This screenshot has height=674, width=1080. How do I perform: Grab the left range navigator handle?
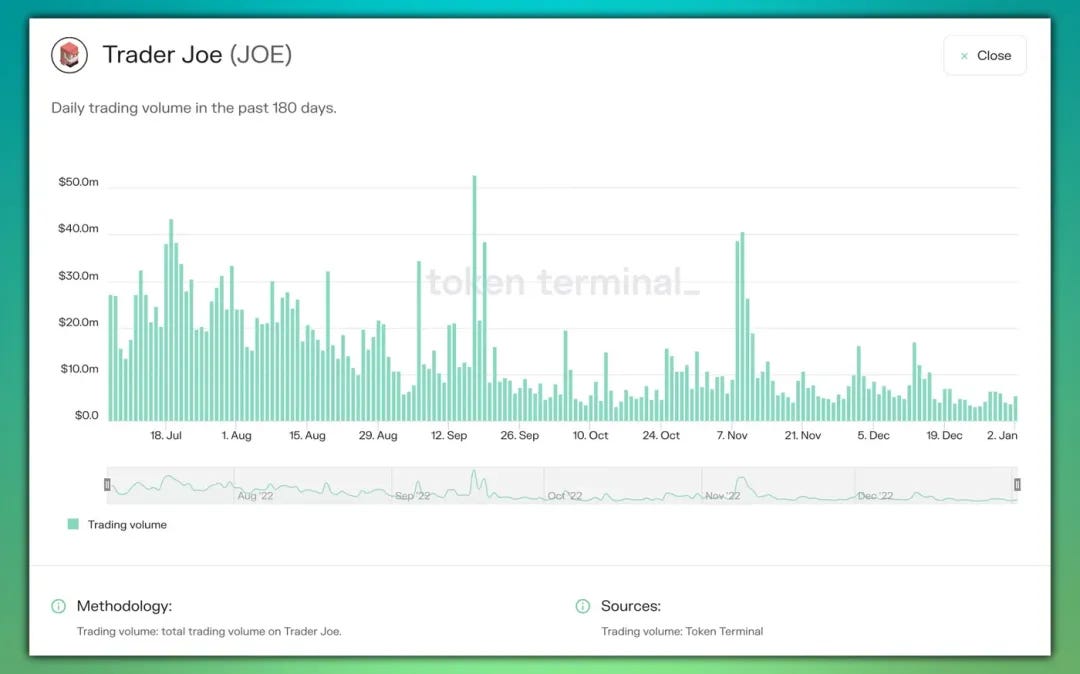(107, 485)
